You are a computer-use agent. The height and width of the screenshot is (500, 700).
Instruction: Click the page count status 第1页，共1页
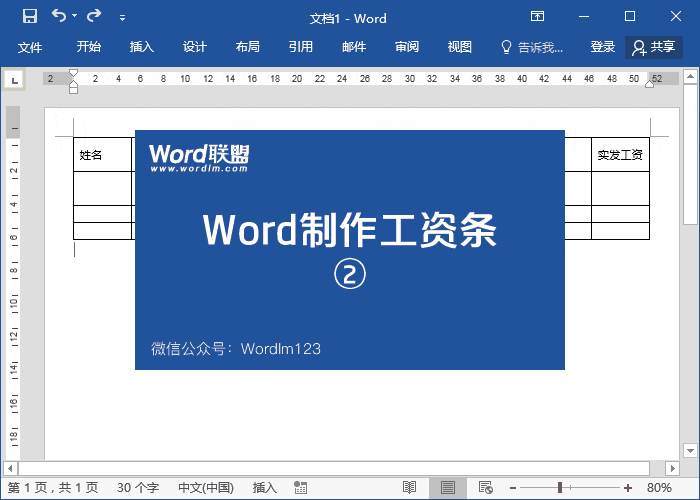coord(53,488)
